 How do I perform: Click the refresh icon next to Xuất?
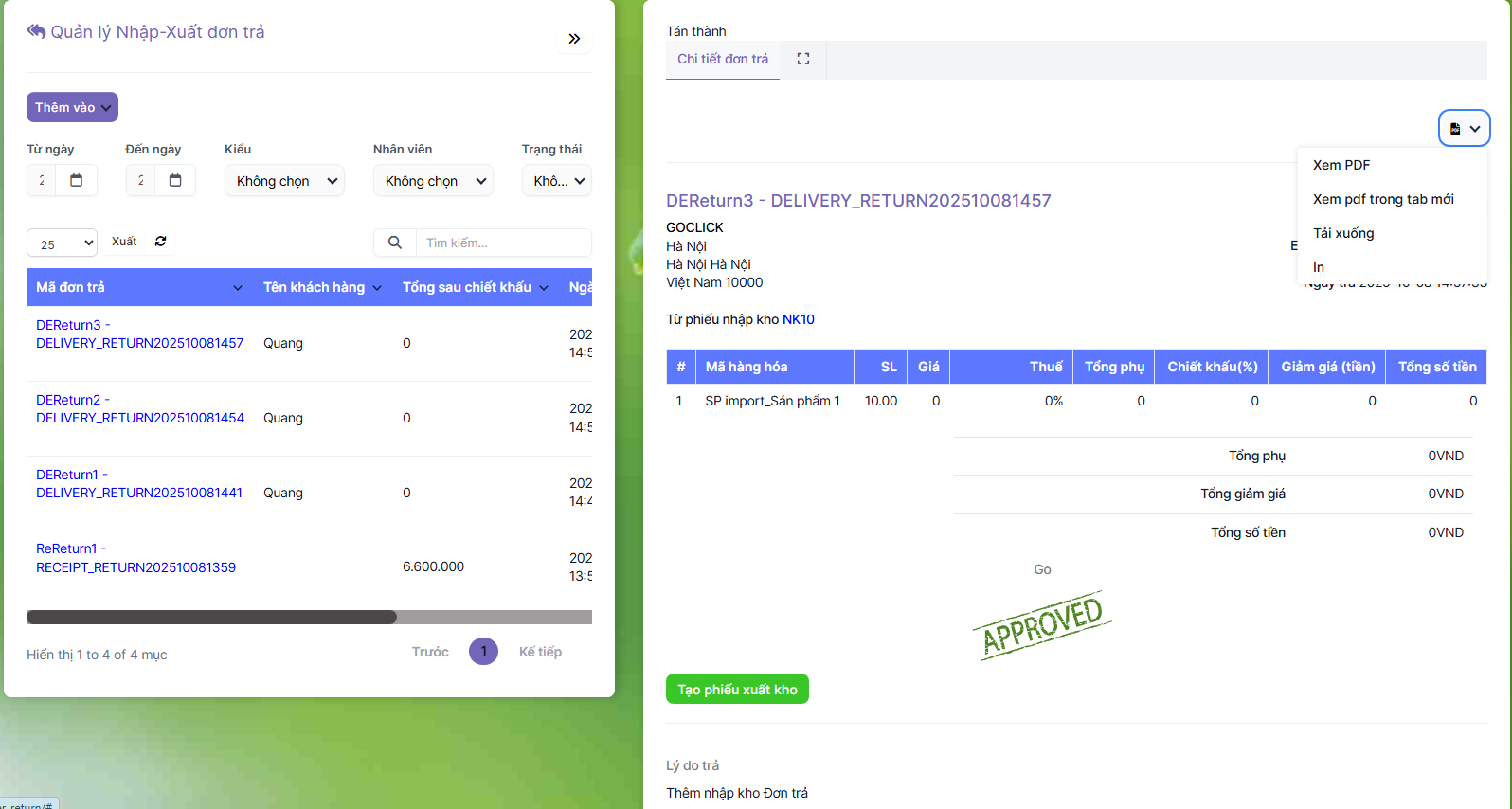tap(161, 242)
